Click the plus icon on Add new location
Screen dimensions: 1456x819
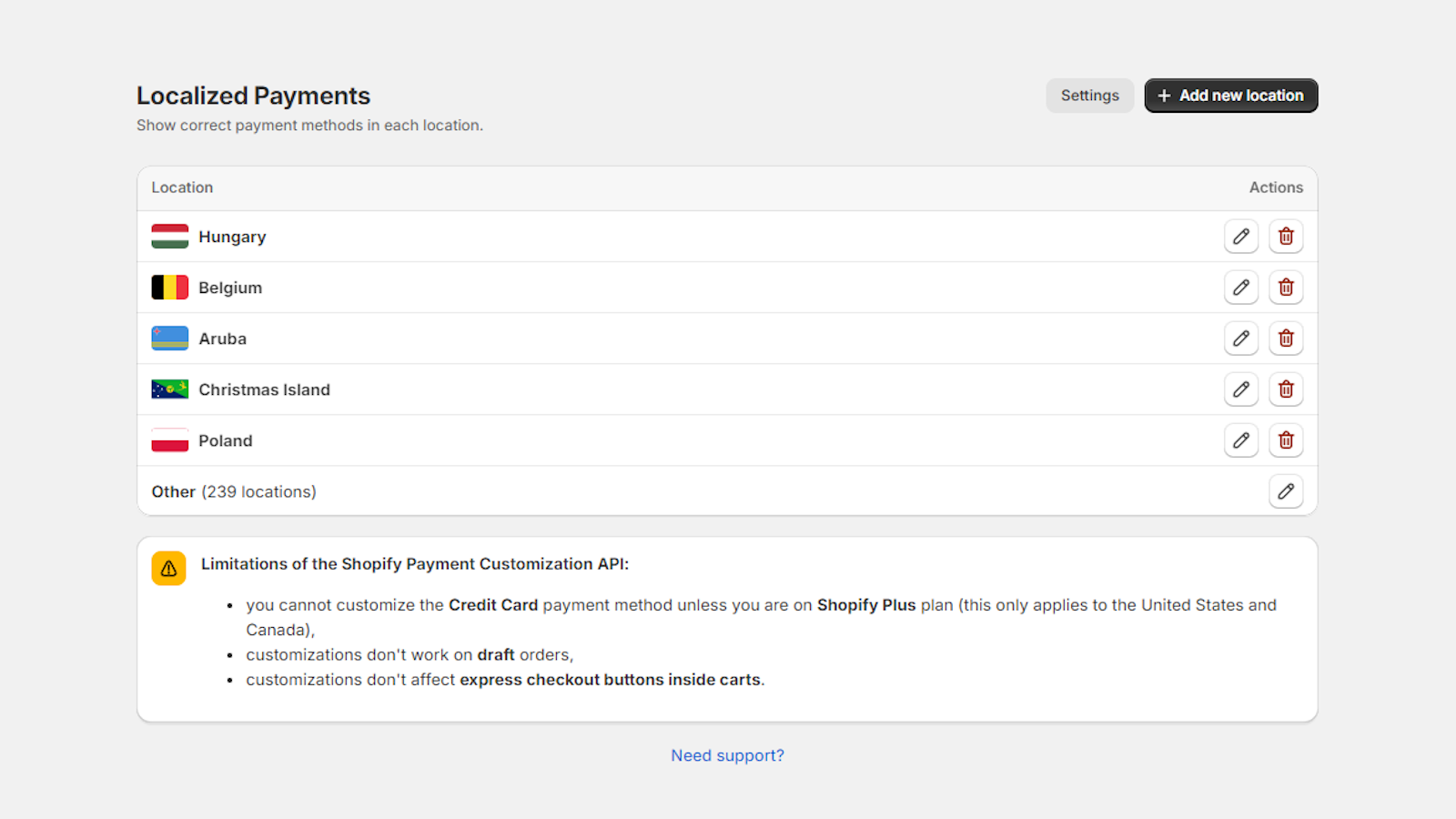point(1165,95)
